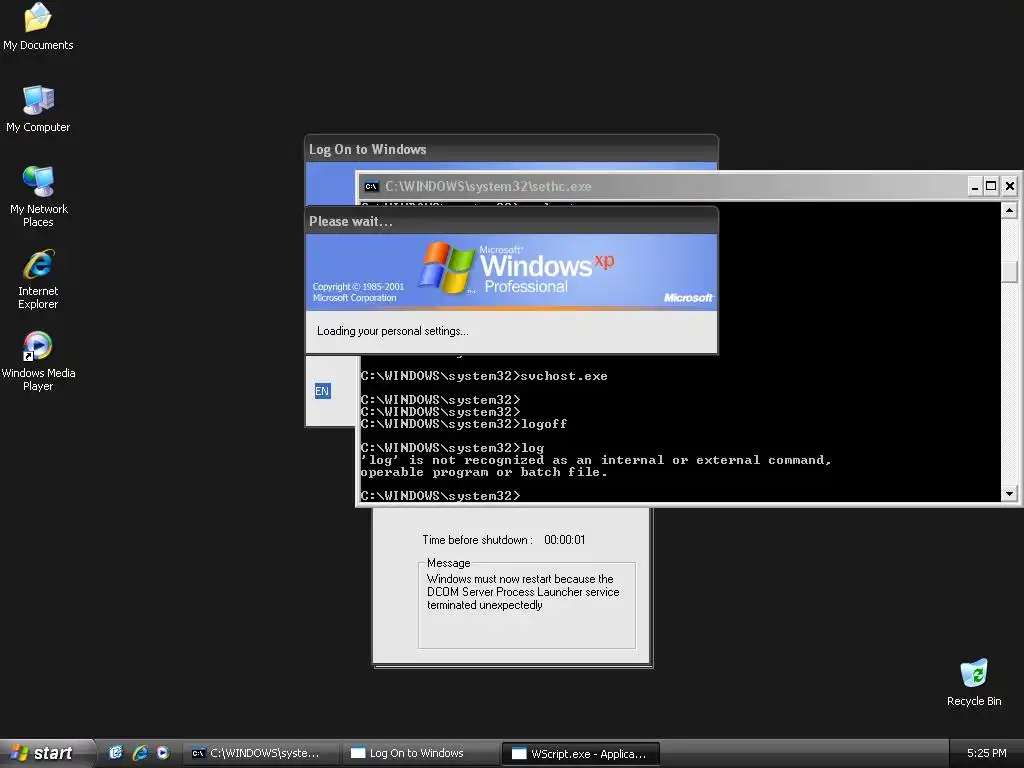This screenshot has height=768, width=1024.
Task: Click console scrollbar up arrow
Action: click(1009, 210)
